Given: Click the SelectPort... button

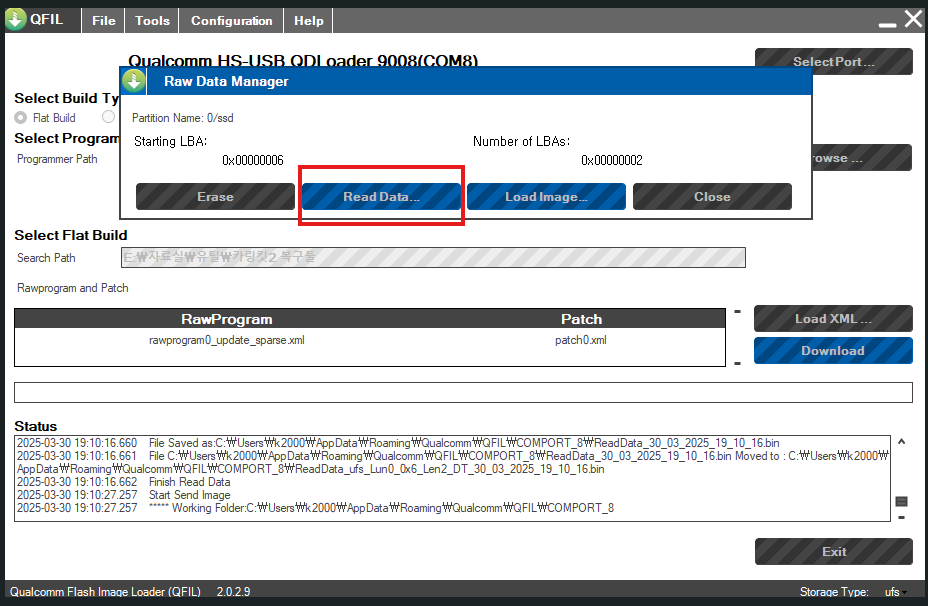Looking at the screenshot, I should coord(833,62).
